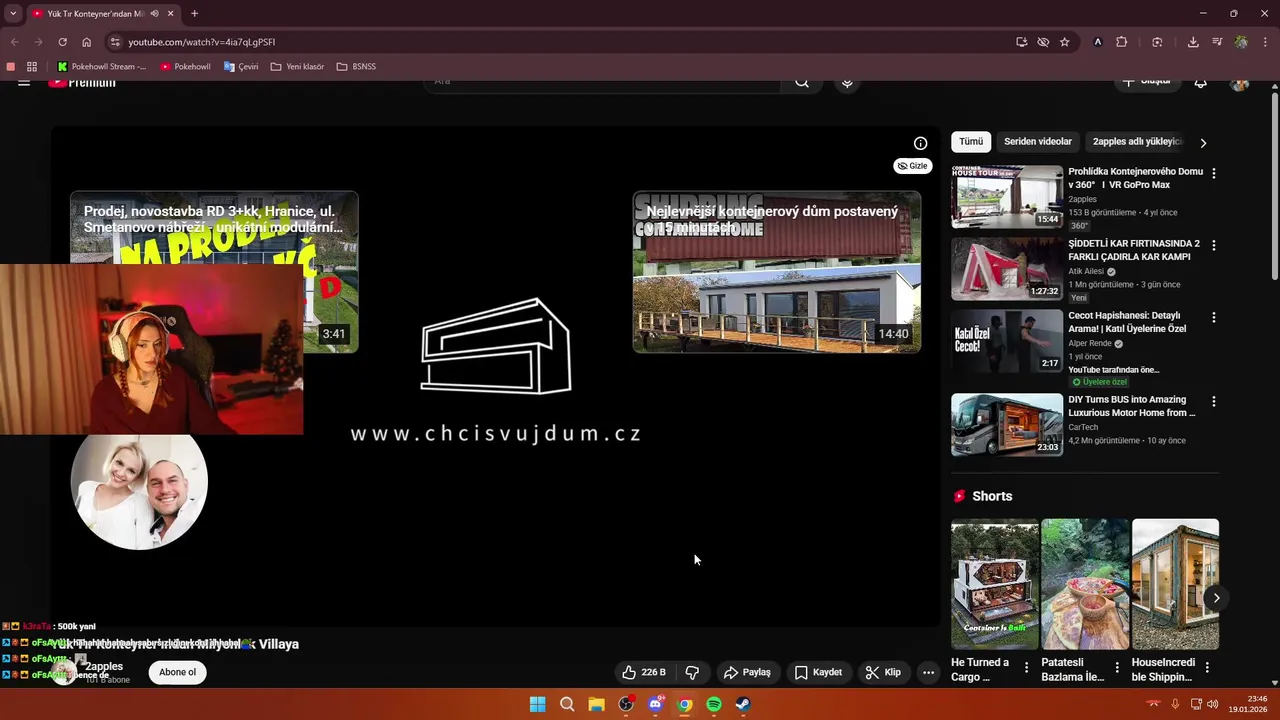Mute the tab via speaker icon
The height and width of the screenshot is (720, 1280).
tap(154, 14)
